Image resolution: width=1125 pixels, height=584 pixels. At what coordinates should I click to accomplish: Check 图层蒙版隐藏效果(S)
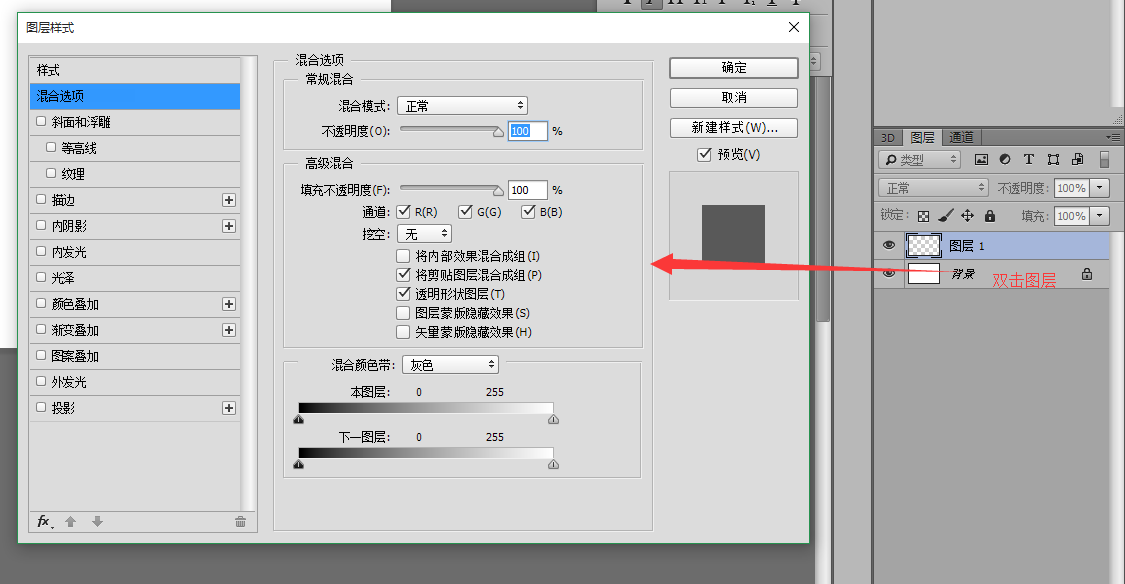[x=403, y=313]
